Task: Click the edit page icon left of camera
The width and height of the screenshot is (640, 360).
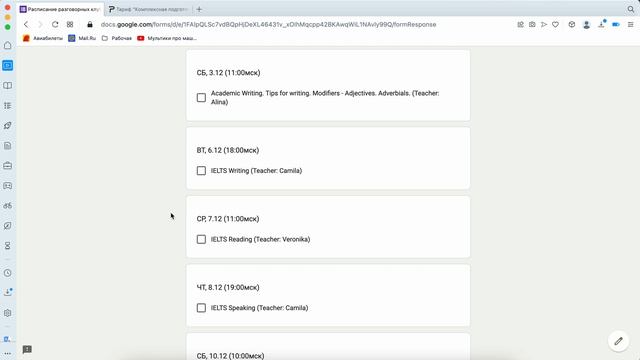Action: click(x=520, y=24)
